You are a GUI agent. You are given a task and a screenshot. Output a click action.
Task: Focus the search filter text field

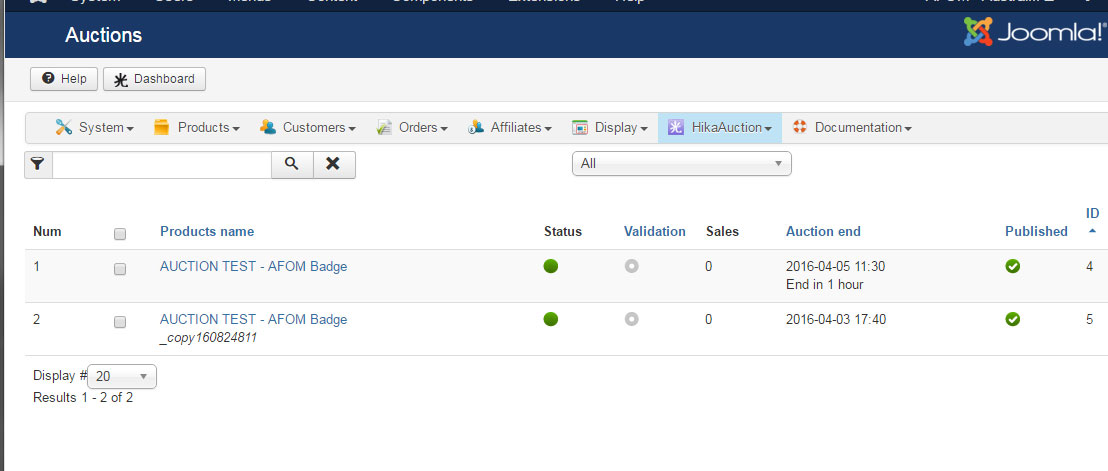[x=162, y=165]
